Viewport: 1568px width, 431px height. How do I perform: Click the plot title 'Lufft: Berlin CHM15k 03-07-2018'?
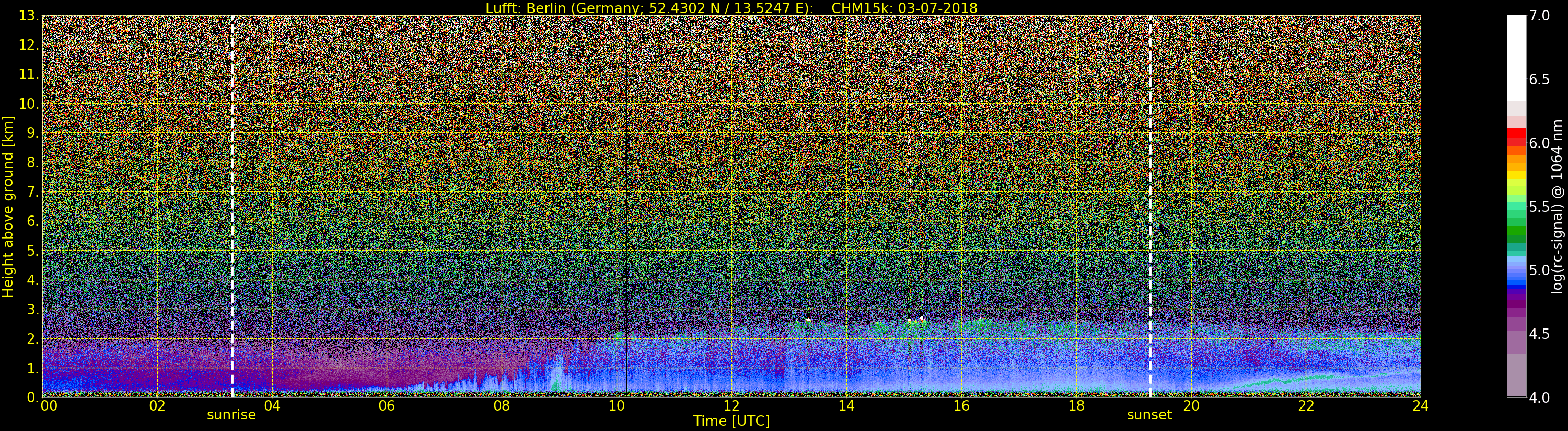point(731,8)
